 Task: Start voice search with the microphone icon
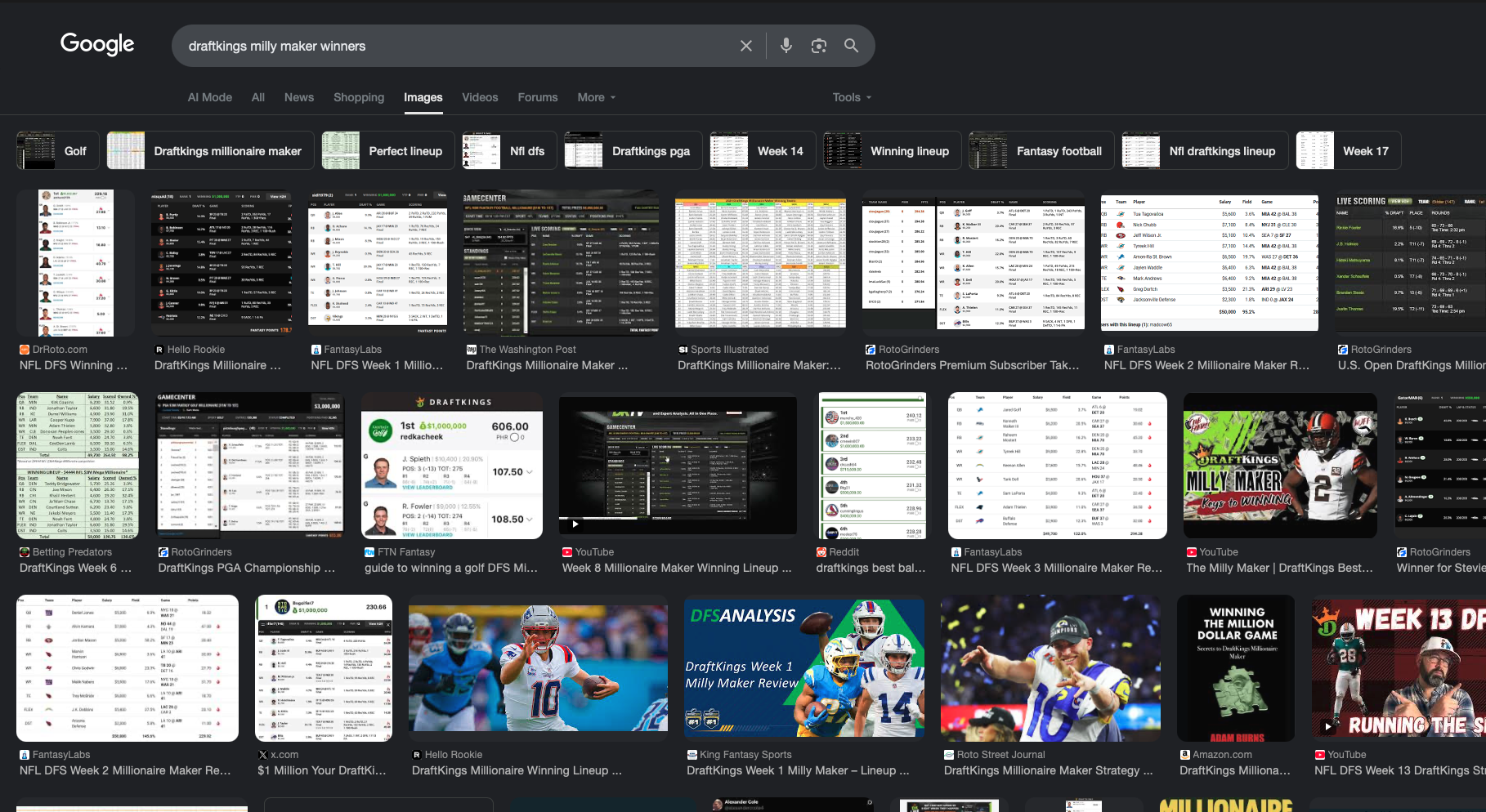pos(786,46)
